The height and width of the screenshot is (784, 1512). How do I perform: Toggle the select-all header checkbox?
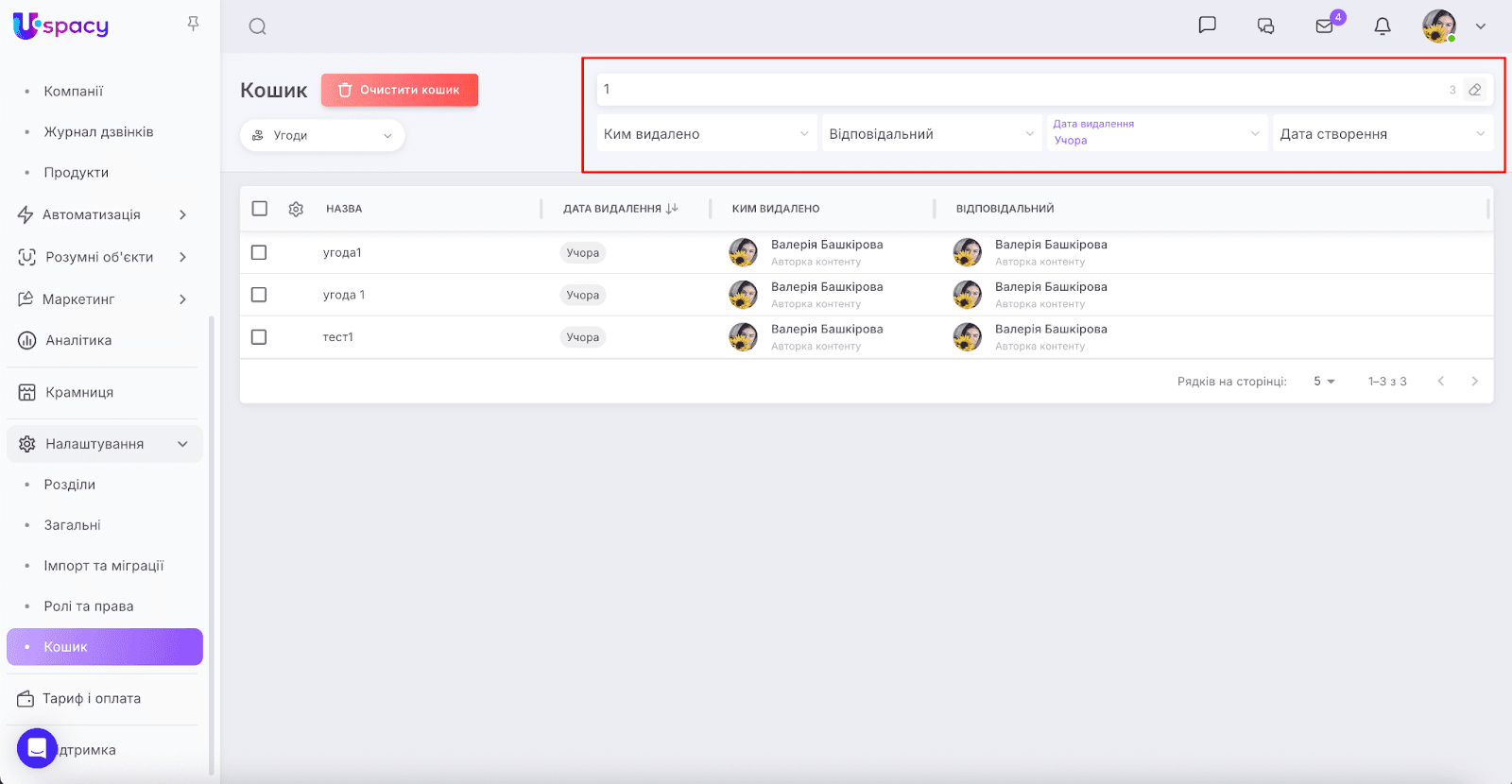point(260,209)
